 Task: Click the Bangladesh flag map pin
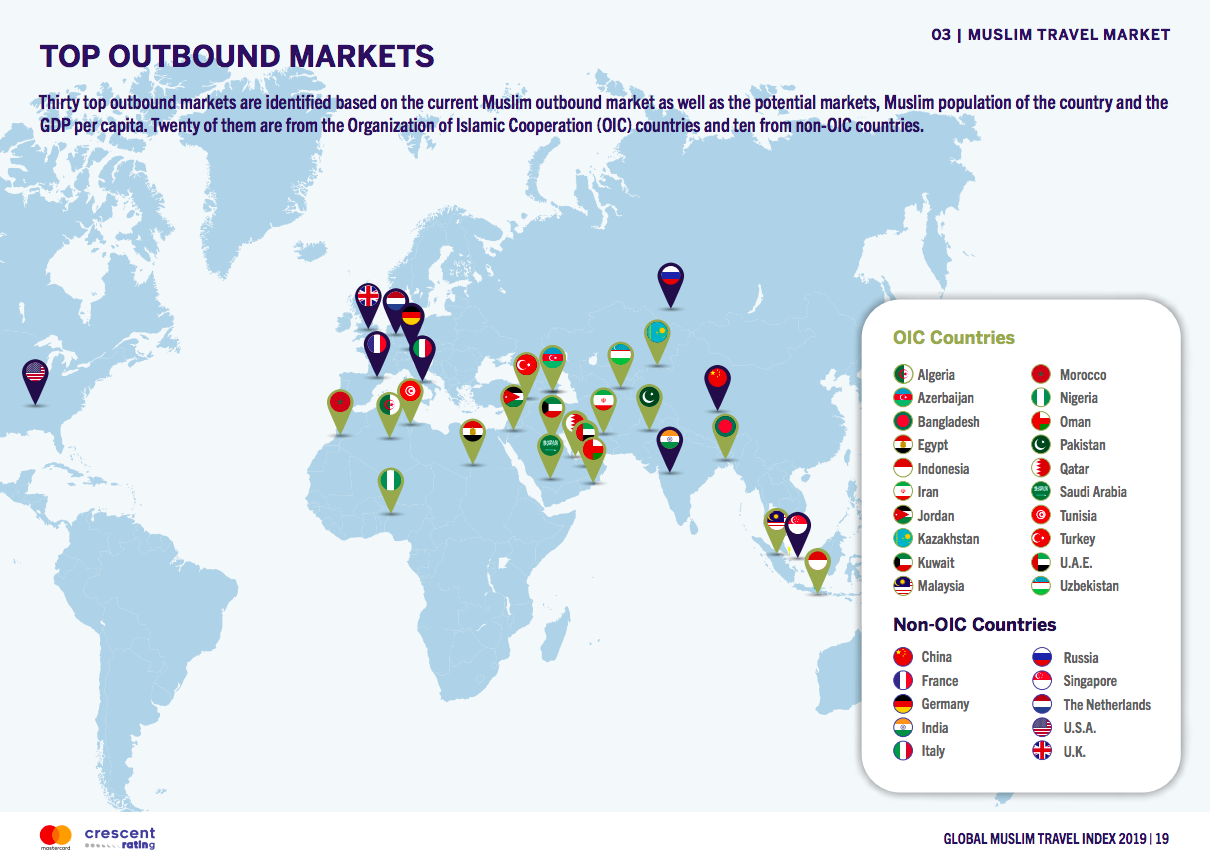(x=725, y=436)
